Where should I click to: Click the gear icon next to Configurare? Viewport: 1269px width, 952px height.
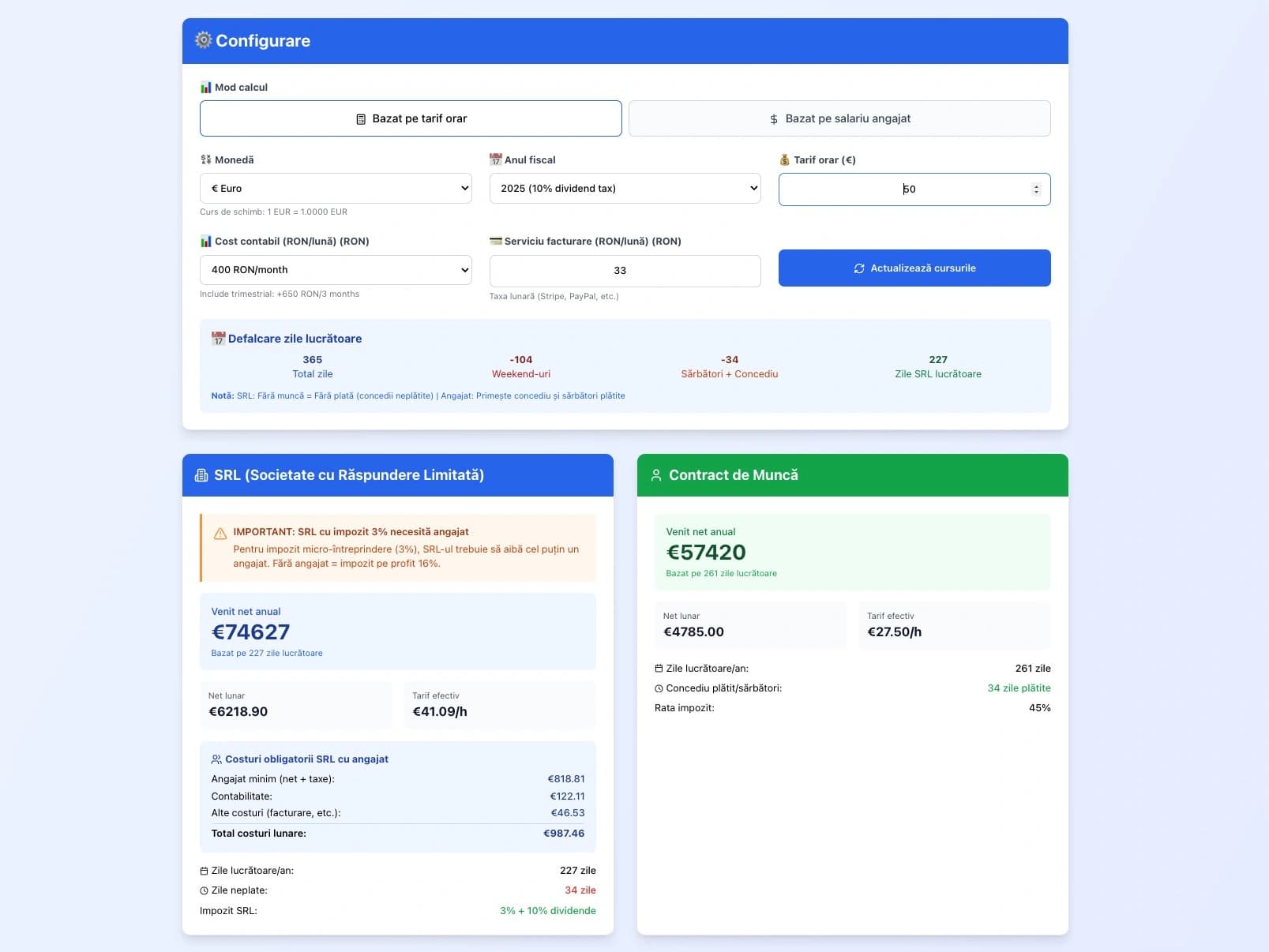[x=204, y=40]
